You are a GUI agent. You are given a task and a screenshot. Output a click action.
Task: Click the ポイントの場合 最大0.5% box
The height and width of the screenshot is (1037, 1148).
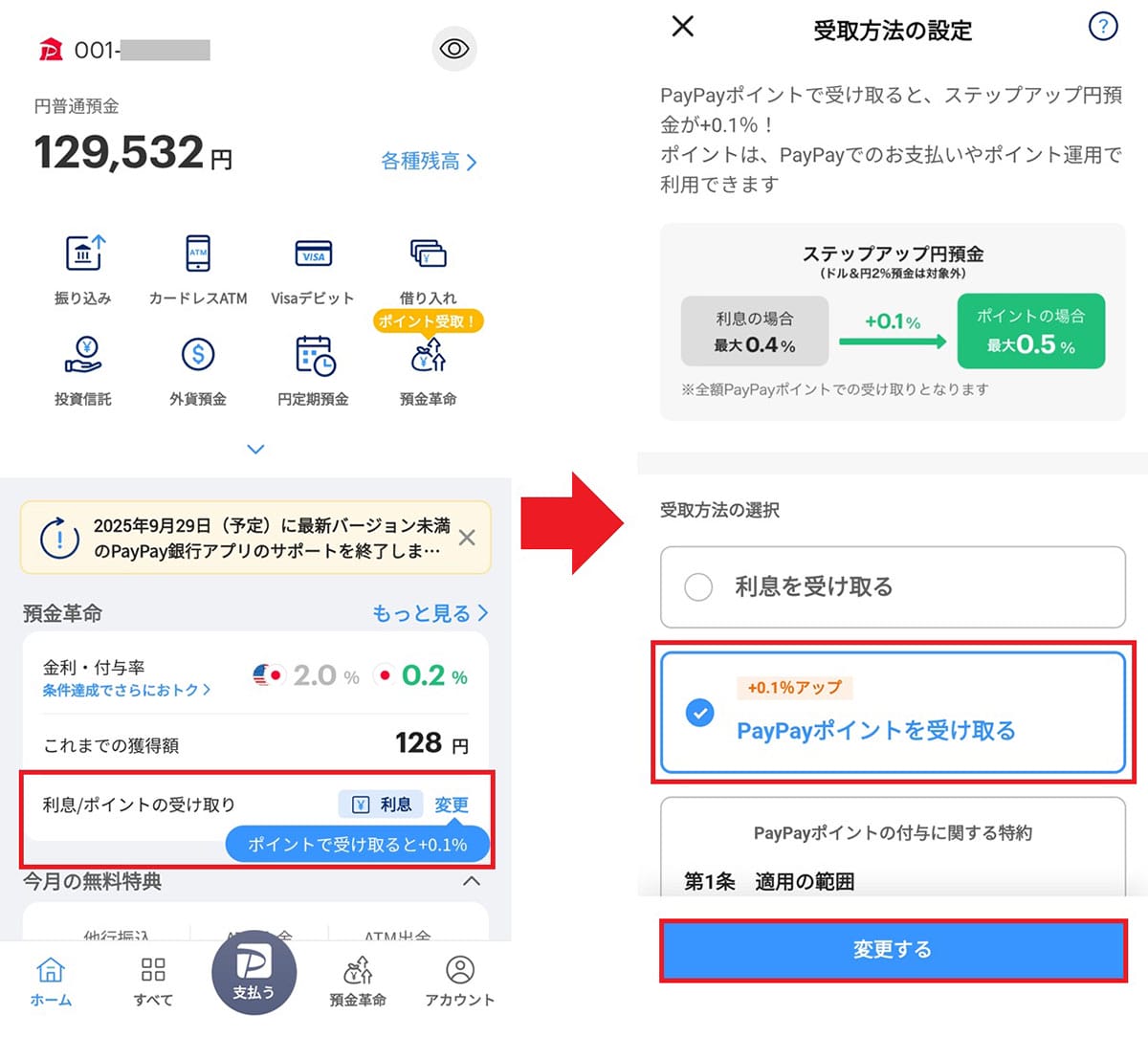pos(1031,331)
